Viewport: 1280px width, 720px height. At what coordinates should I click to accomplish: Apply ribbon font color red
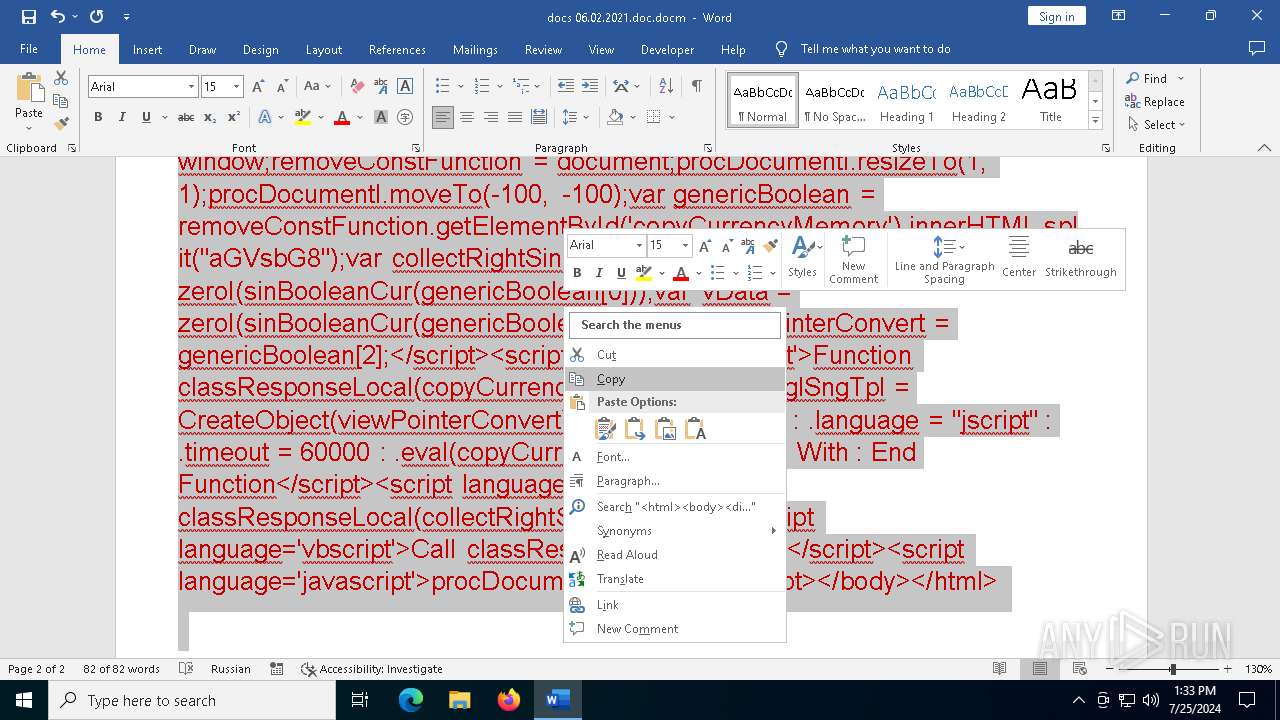coord(342,117)
